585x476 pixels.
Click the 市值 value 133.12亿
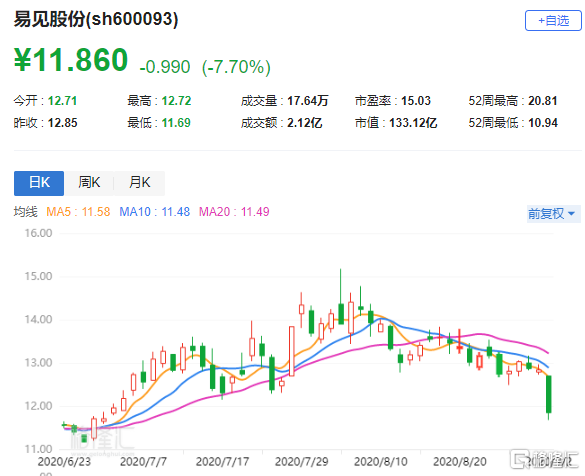413,123
